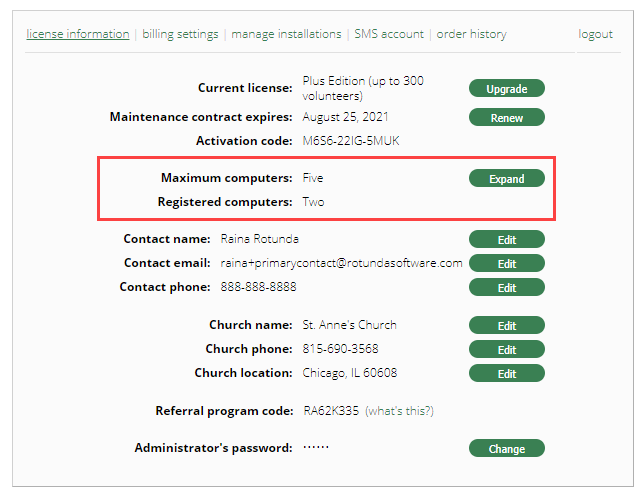This screenshot has width=644, height=498.
Task: View the order history tab
Action: (471, 34)
